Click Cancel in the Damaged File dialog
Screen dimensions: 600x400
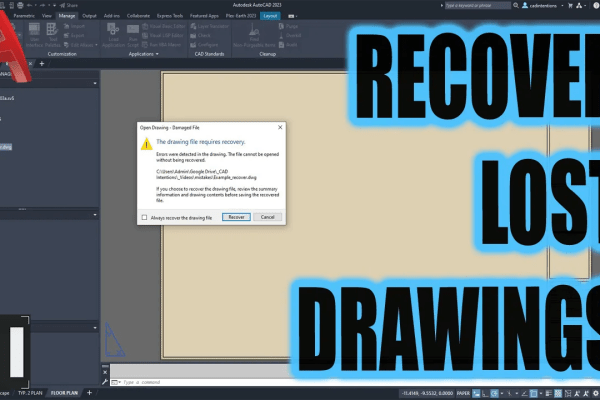267,217
